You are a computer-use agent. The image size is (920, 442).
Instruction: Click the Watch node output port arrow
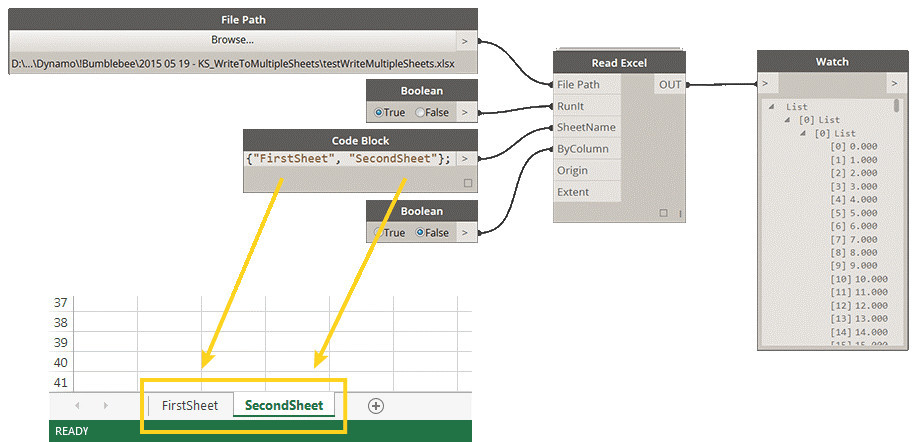[894, 84]
